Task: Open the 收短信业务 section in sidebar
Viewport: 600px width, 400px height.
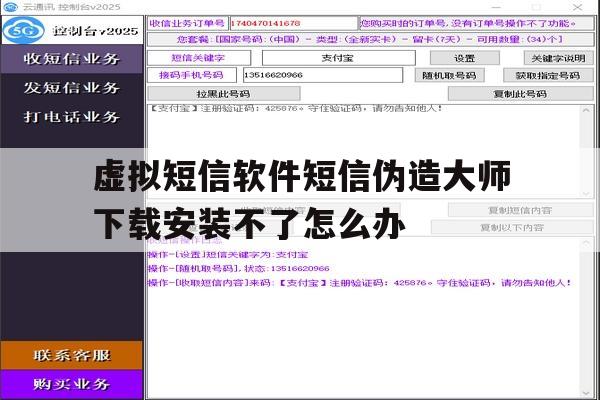Action: pos(72,59)
